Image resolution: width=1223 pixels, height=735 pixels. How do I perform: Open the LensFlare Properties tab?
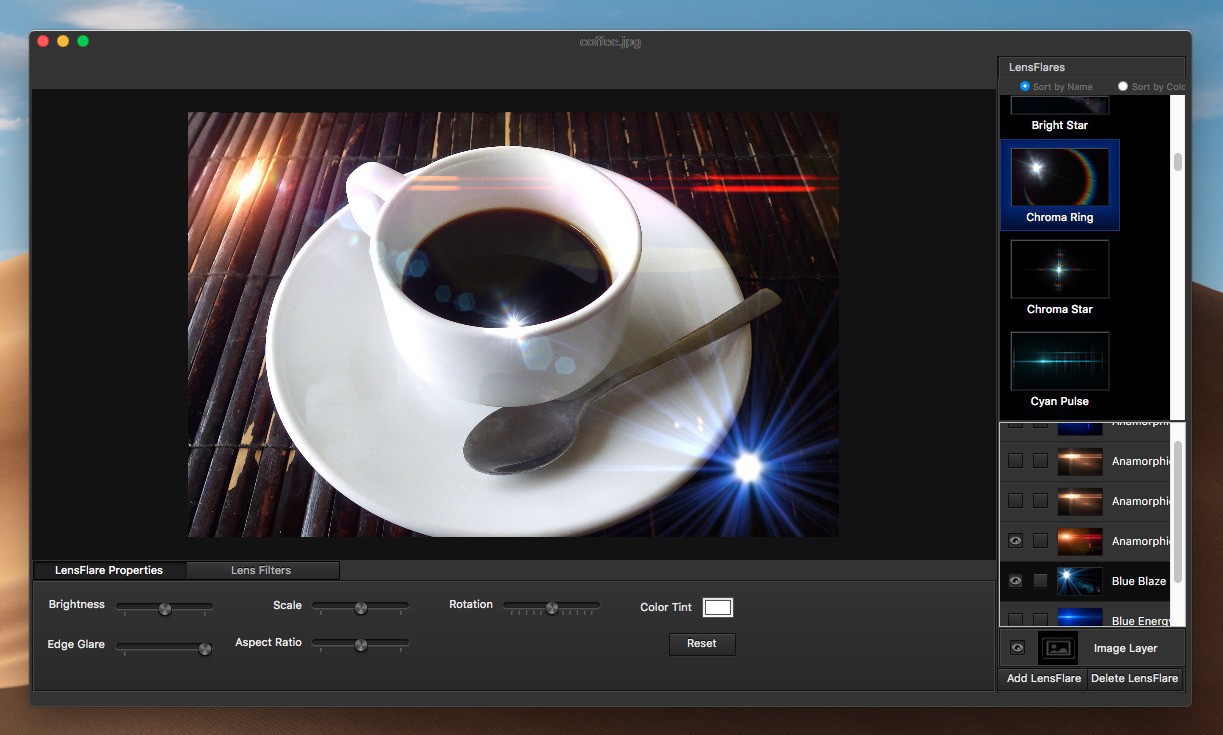click(109, 570)
